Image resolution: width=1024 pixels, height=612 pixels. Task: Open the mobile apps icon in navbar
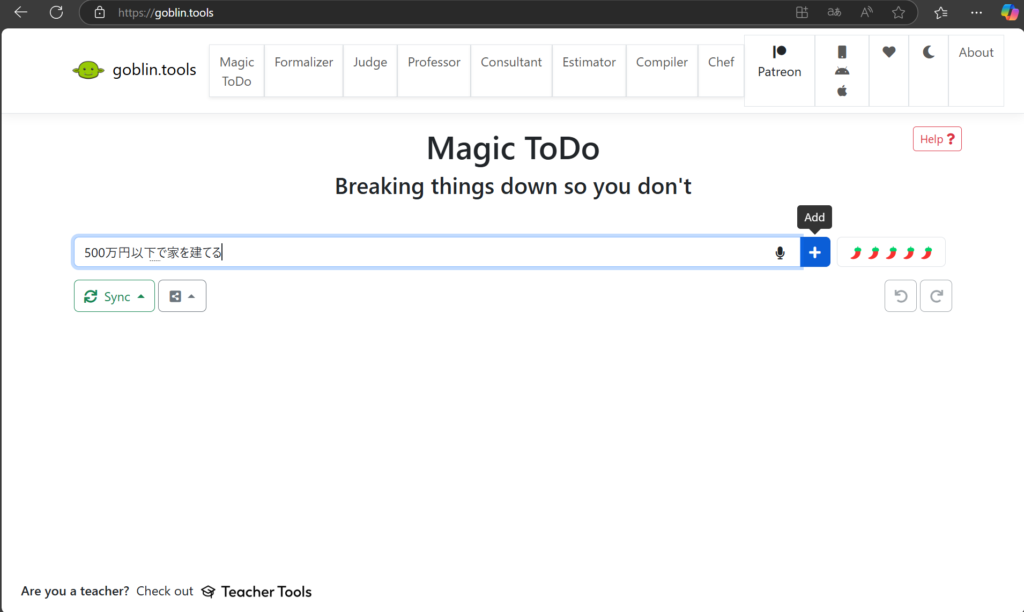click(842, 70)
